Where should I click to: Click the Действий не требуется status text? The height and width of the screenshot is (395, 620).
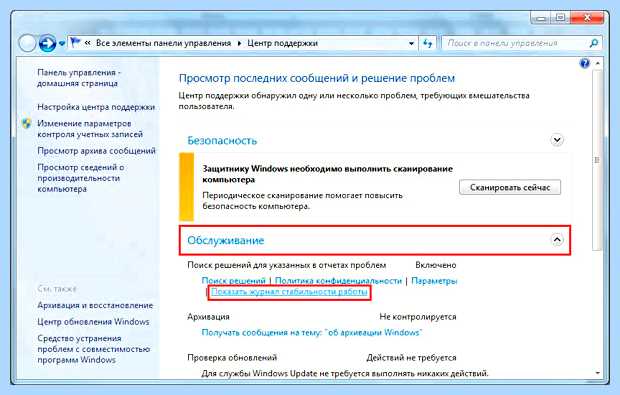pos(411,358)
